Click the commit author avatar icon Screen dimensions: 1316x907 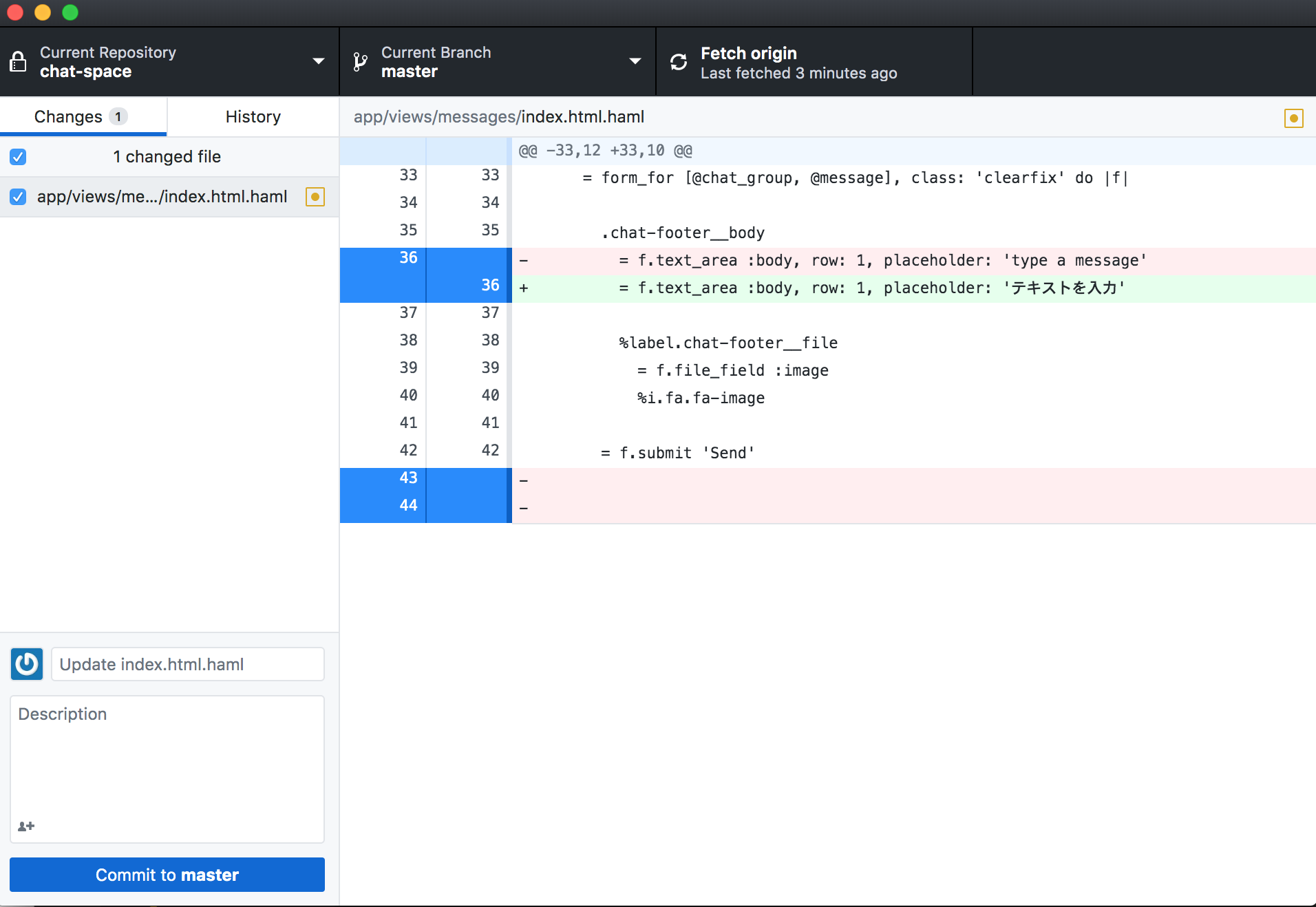[27, 664]
